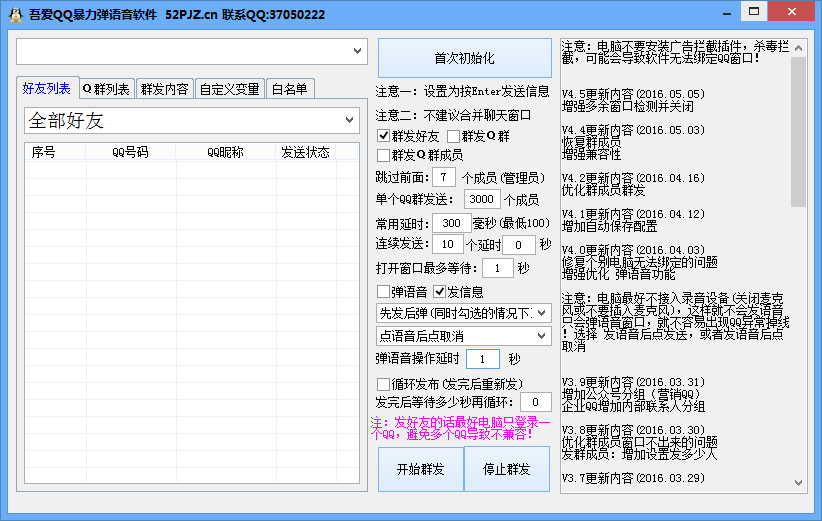Toggle the 群发Q群成员 checkbox
Viewport: 822px width, 521px height.
(x=384, y=155)
